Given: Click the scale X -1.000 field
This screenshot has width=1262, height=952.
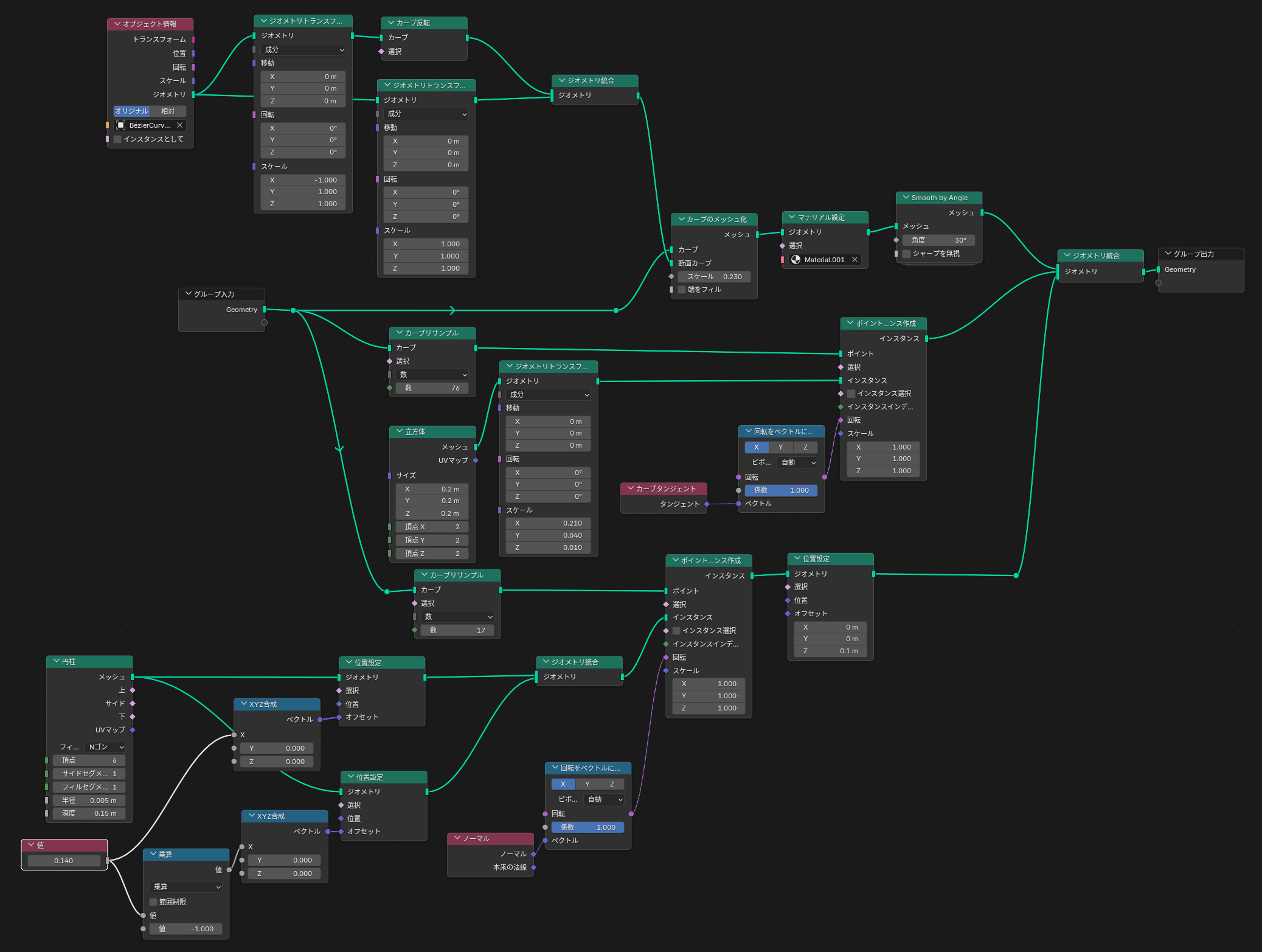Looking at the screenshot, I should pos(303,180).
